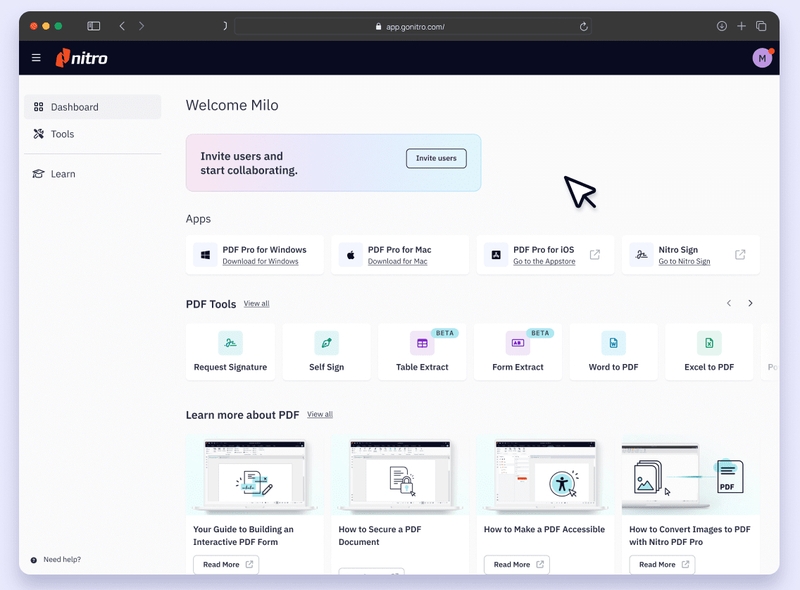The width and height of the screenshot is (800, 590).
Task: Open Convert Images to PDF thumbnail
Action: [x=691, y=475]
